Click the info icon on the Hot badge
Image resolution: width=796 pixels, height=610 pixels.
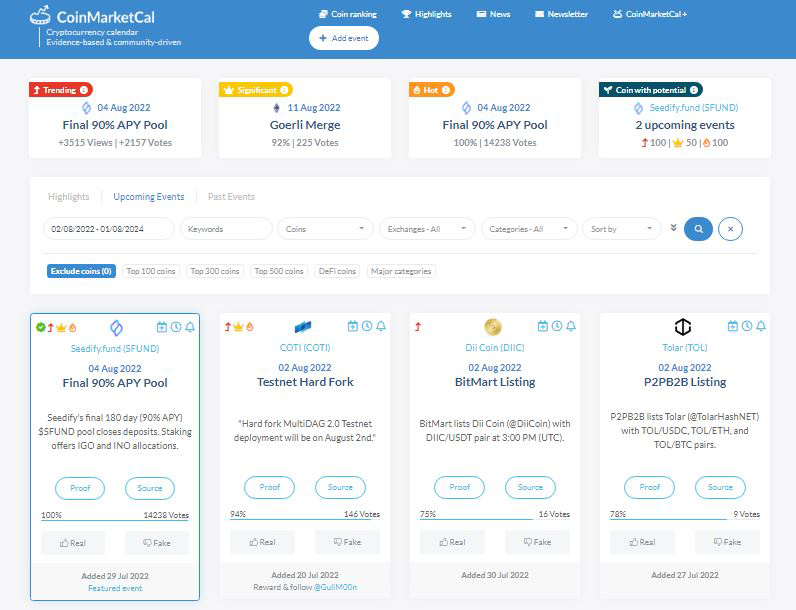click(x=446, y=90)
